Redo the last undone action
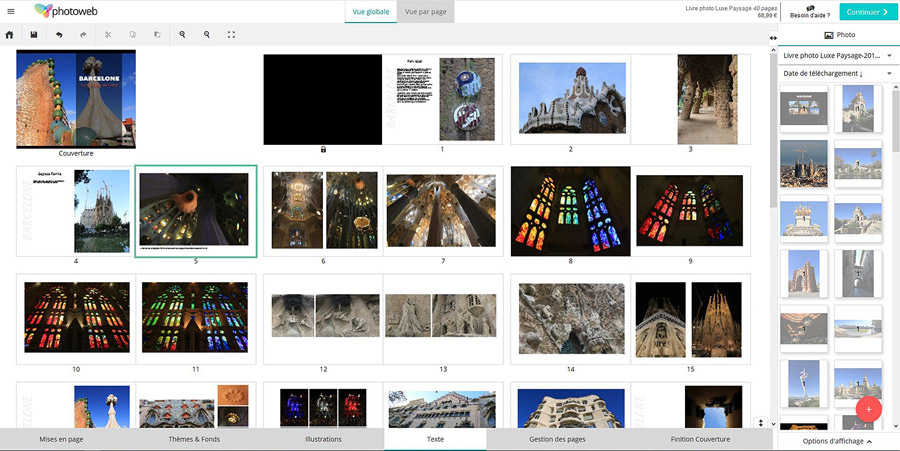Viewport: 900px width, 451px height. click(x=83, y=35)
